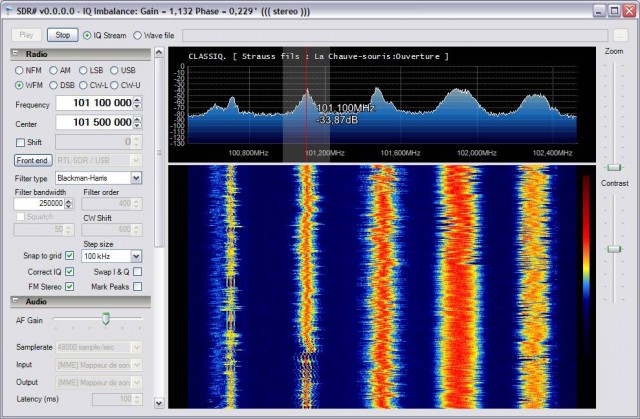This screenshot has height=419, width=640.
Task: Collapse the Audio panel header icon
Action: [16, 301]
